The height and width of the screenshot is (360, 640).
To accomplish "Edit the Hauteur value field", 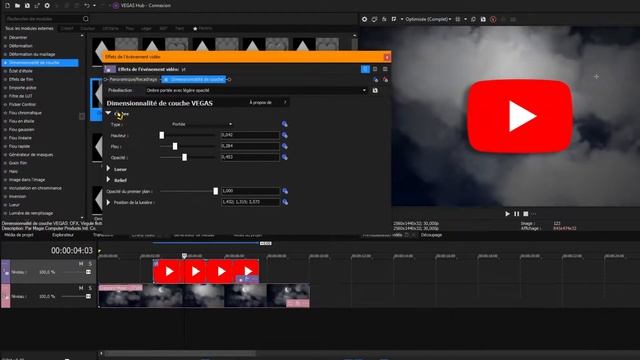I will (x=250, y=135).
